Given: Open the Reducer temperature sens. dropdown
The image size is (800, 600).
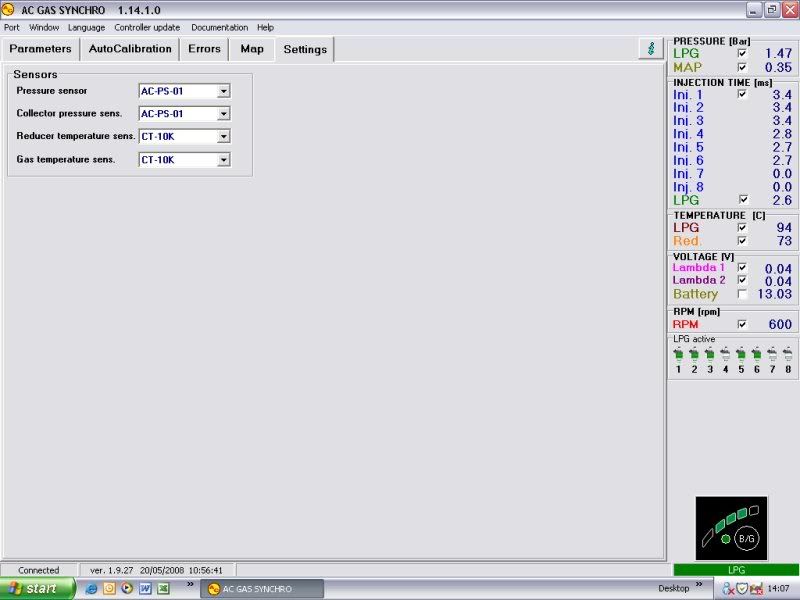Looking at the screenshot, I should pos(223,136).
